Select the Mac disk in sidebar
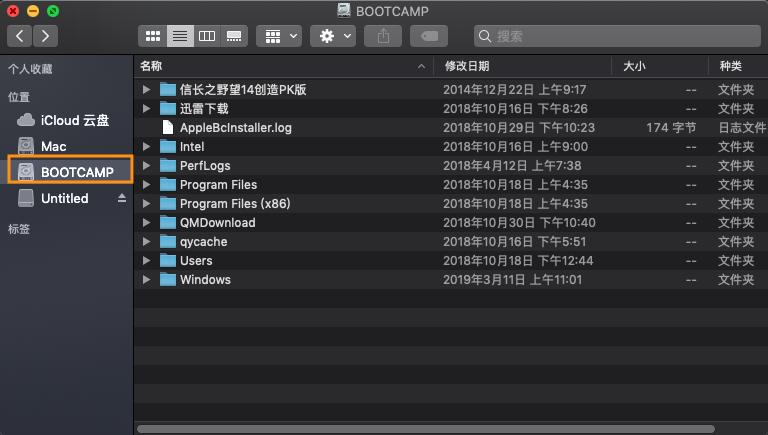This screenshot has width=768, height=435. pyautogui.click(x=69, y=146)
